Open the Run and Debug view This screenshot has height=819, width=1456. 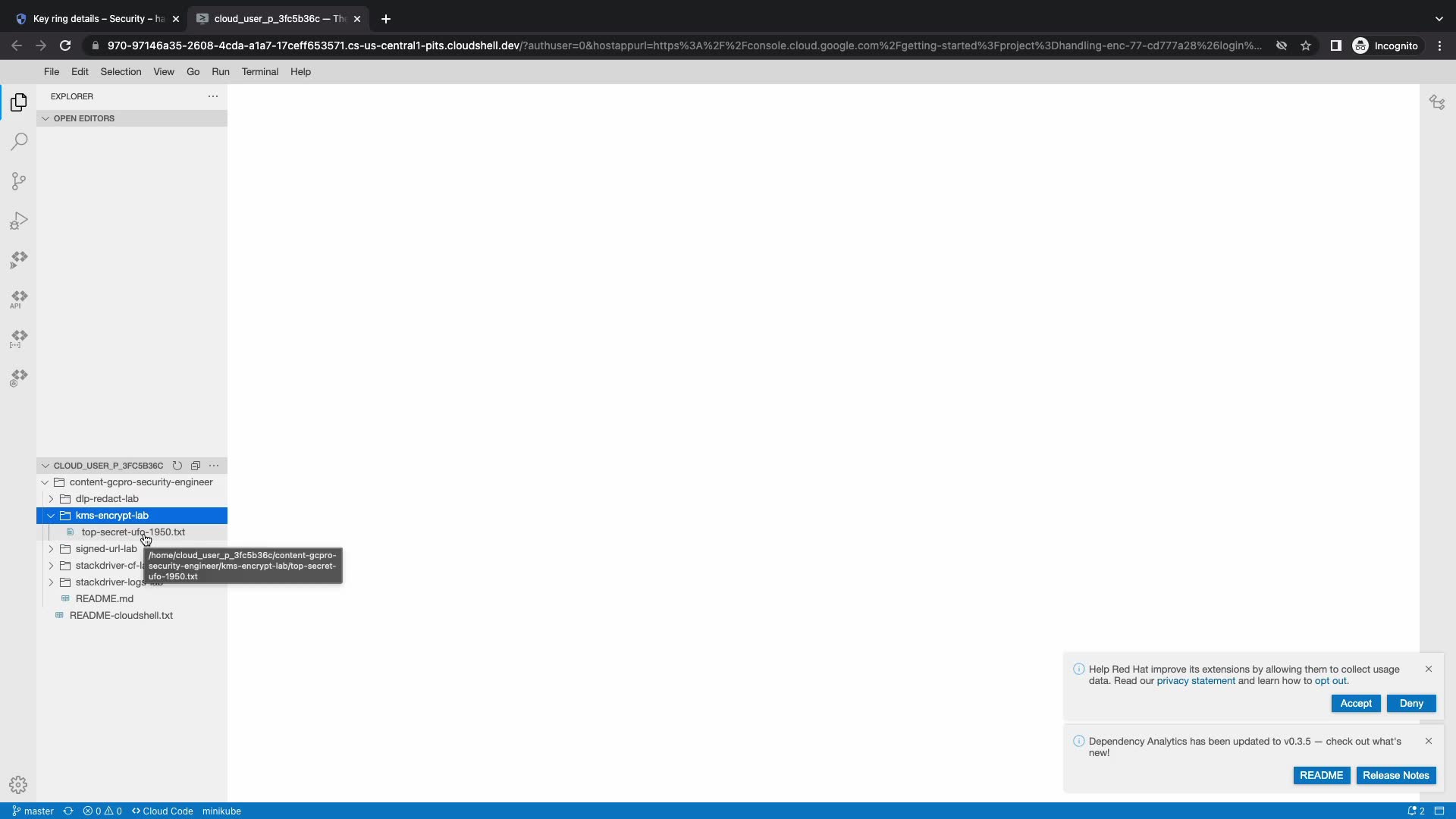(19, 221)
